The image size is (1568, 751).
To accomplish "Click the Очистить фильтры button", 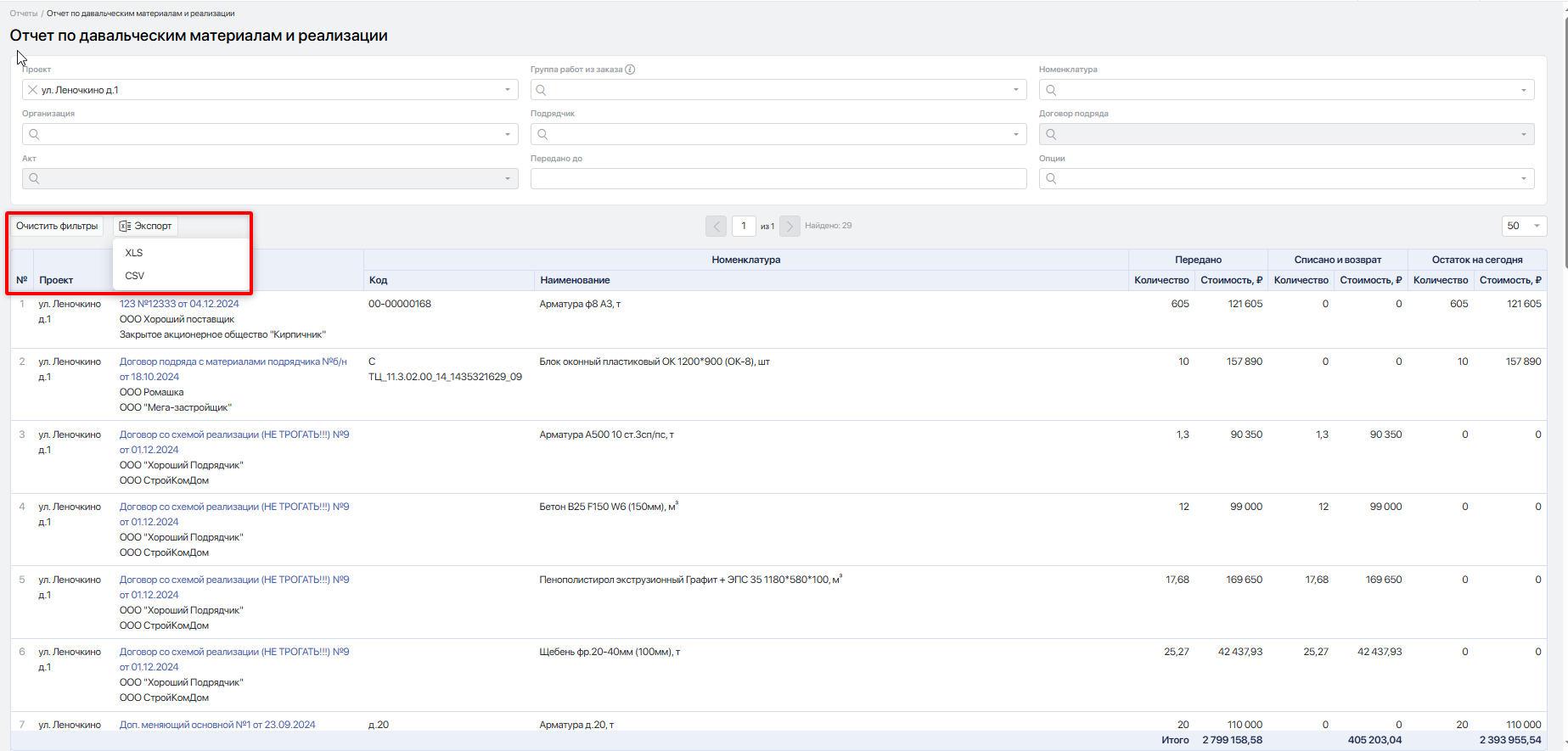I will coord(57,226).
